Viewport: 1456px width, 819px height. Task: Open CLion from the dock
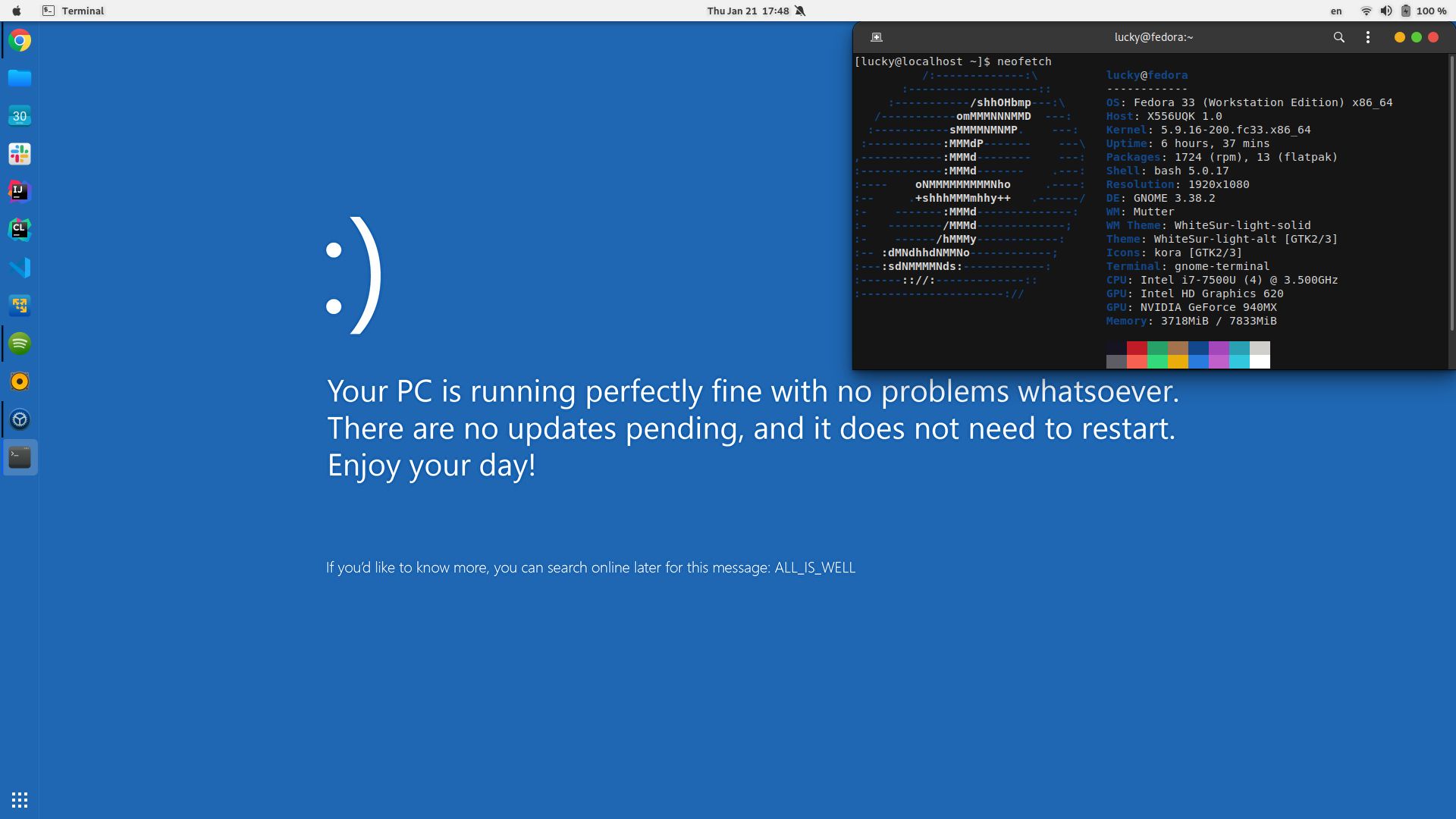click(x=20, y=230)
